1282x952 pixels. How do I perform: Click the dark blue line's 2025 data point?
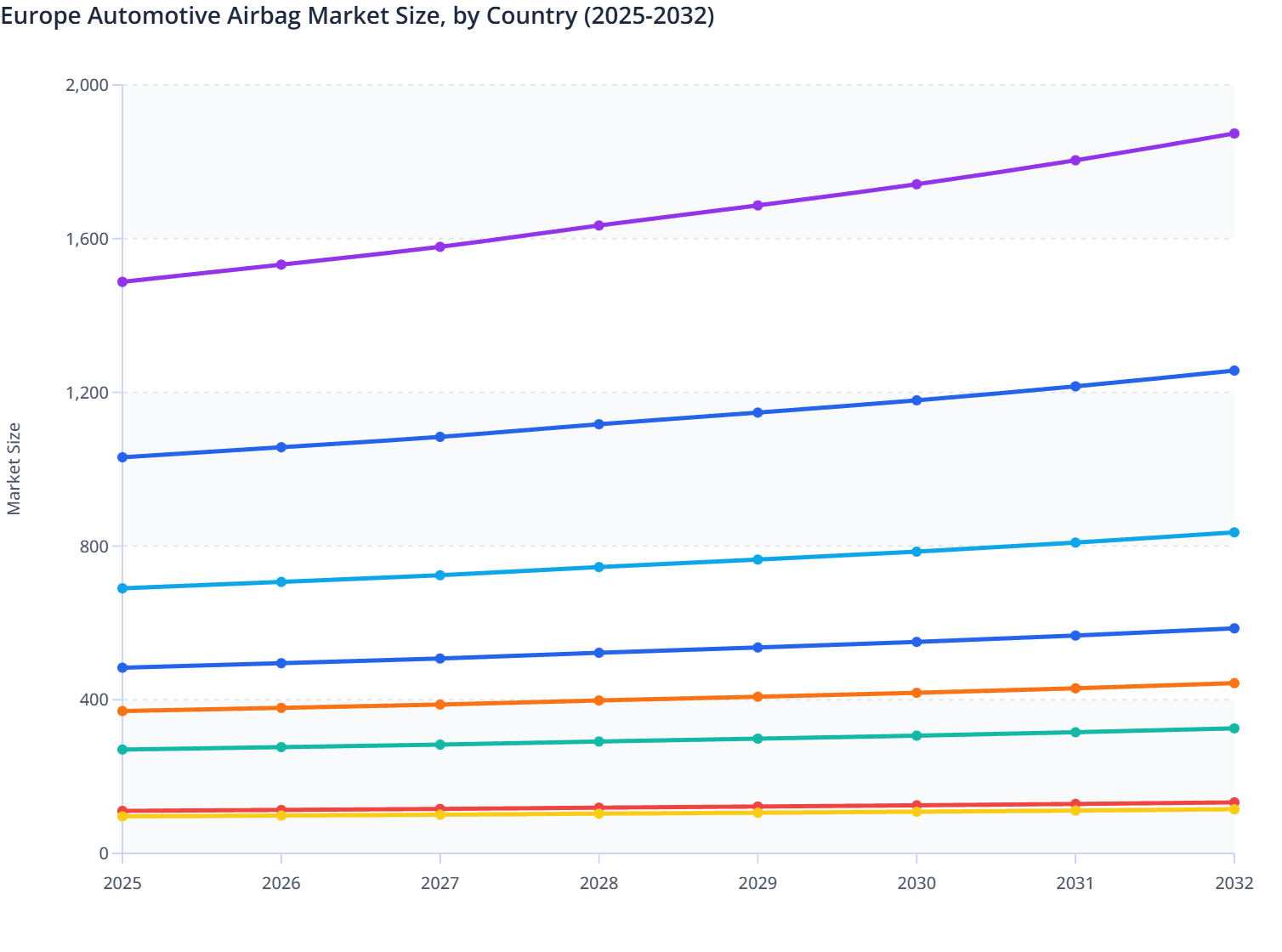click(x=122, y=456)
